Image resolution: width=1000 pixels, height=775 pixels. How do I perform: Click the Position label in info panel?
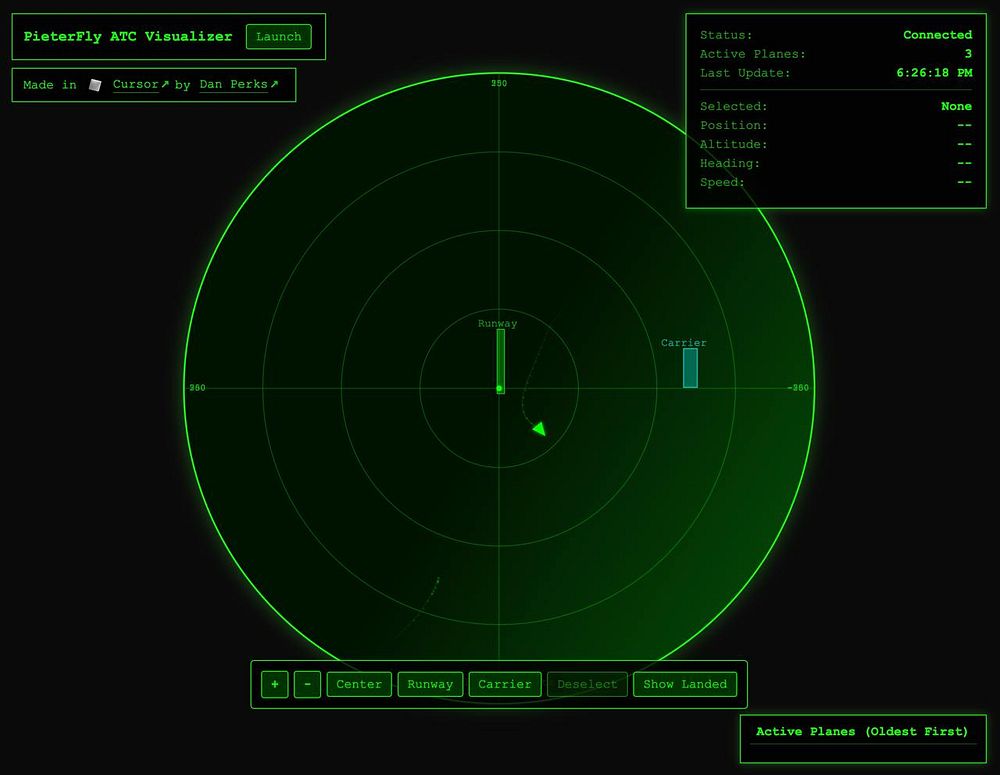[x=733, y=125]
